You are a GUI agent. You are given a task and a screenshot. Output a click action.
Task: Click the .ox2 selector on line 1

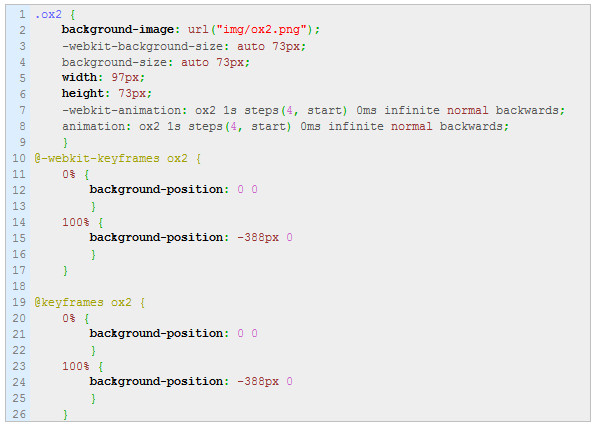(48, 14)
